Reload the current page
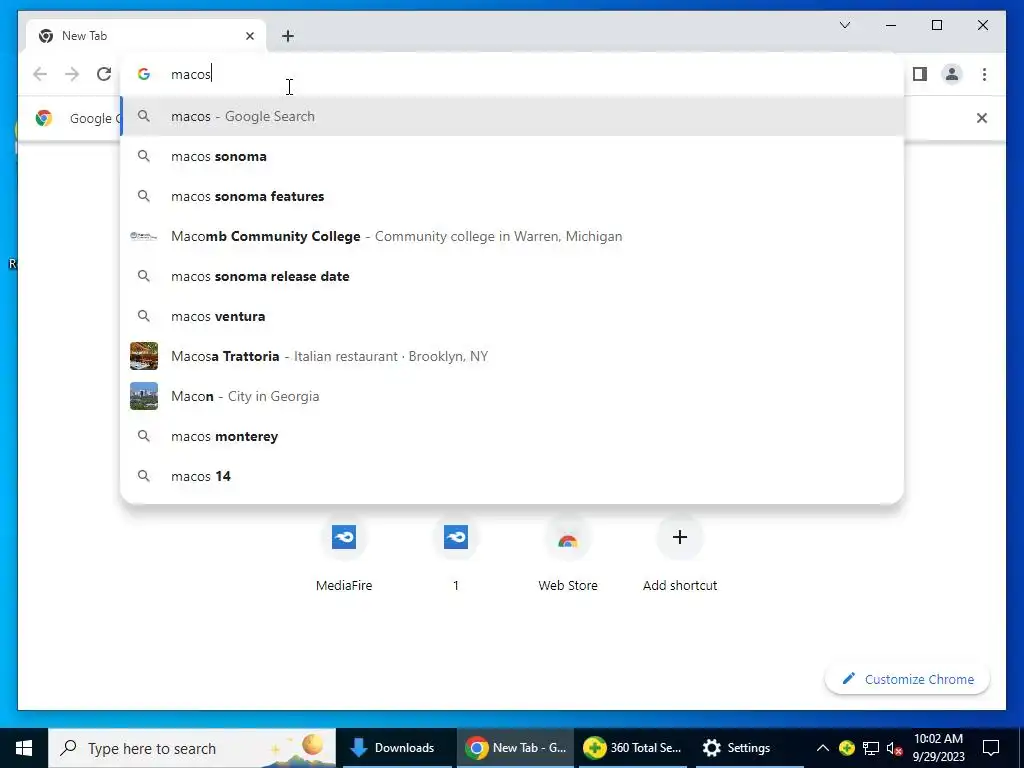The height and width of the screenshot is (768, 1024). (104, 74)
